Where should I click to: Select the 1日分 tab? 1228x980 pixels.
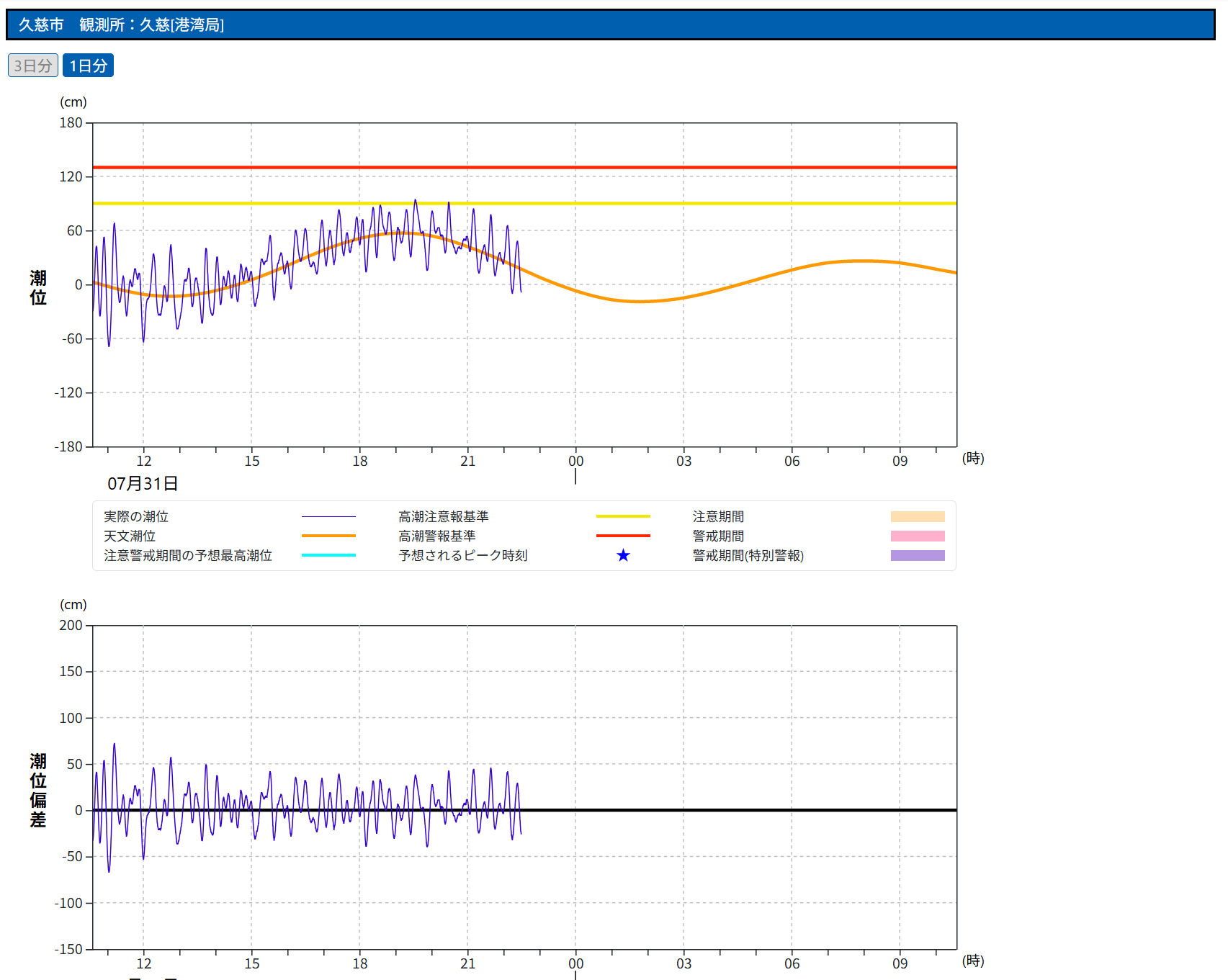(88, 66)
